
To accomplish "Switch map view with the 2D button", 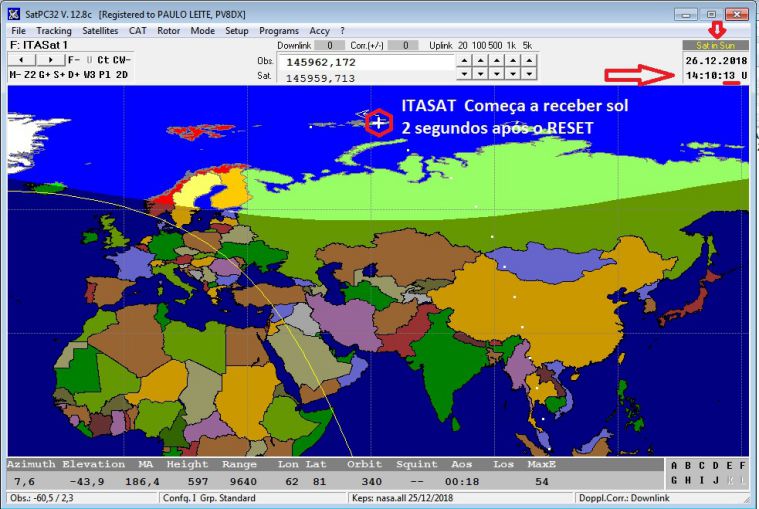I will [121, 75].
